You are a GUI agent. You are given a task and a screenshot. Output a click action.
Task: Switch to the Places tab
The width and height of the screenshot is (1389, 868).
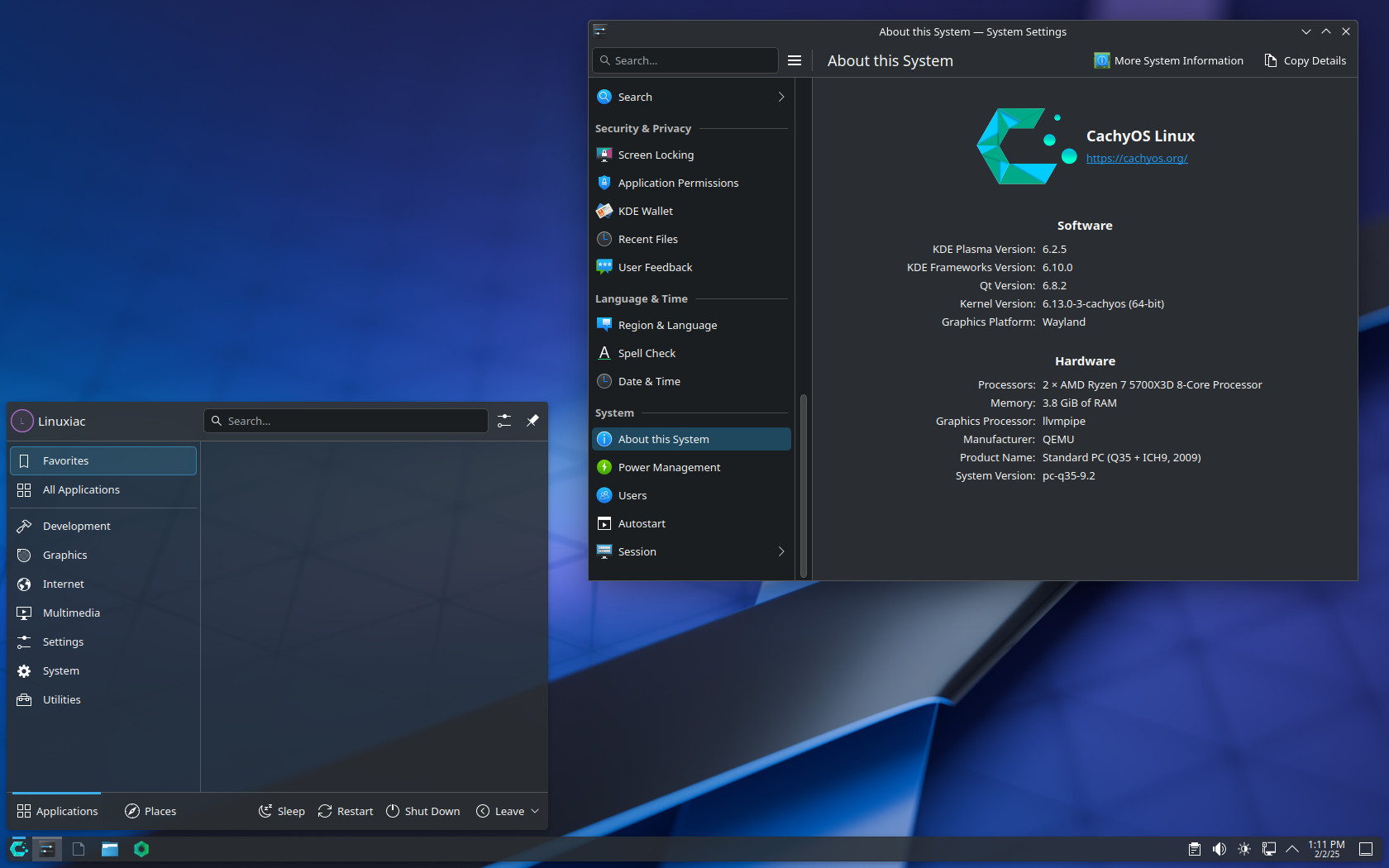150,811
